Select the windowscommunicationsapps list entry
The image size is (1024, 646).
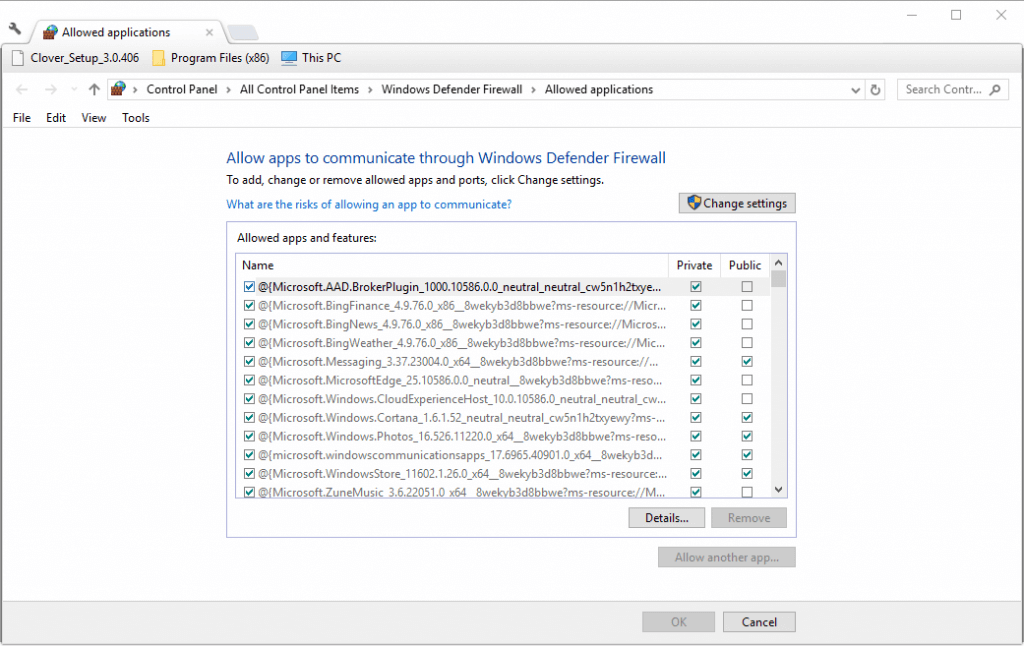coord(503,455)
